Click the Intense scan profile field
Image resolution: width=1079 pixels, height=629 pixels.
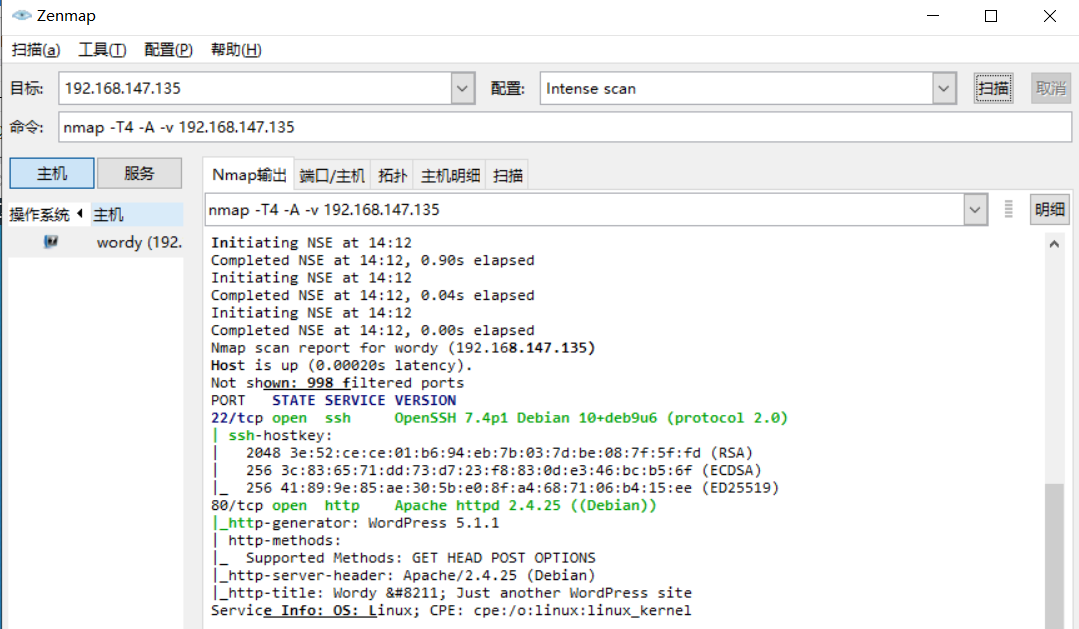736,88
